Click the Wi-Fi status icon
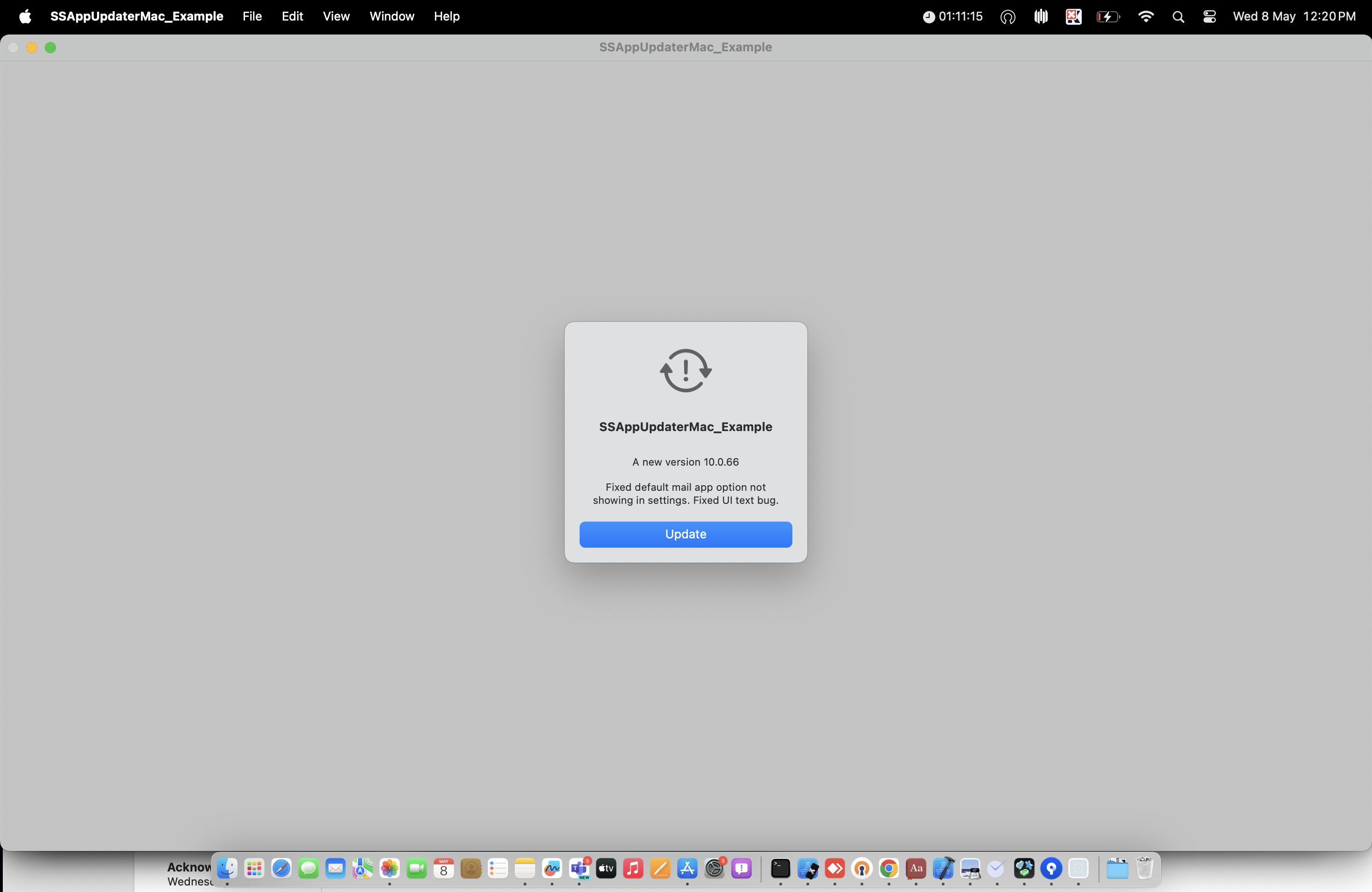 click(1146, 17)
